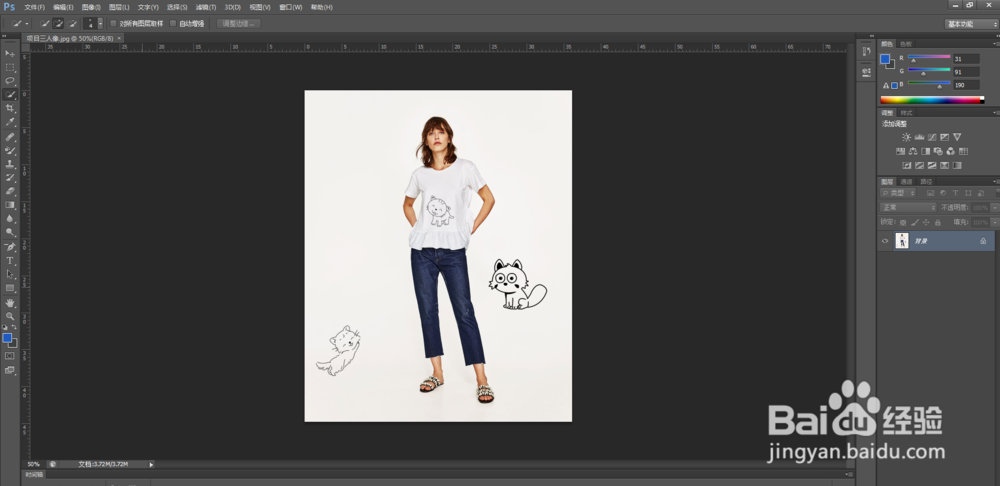Choose the New Selection brush mode

click(45, 24)
